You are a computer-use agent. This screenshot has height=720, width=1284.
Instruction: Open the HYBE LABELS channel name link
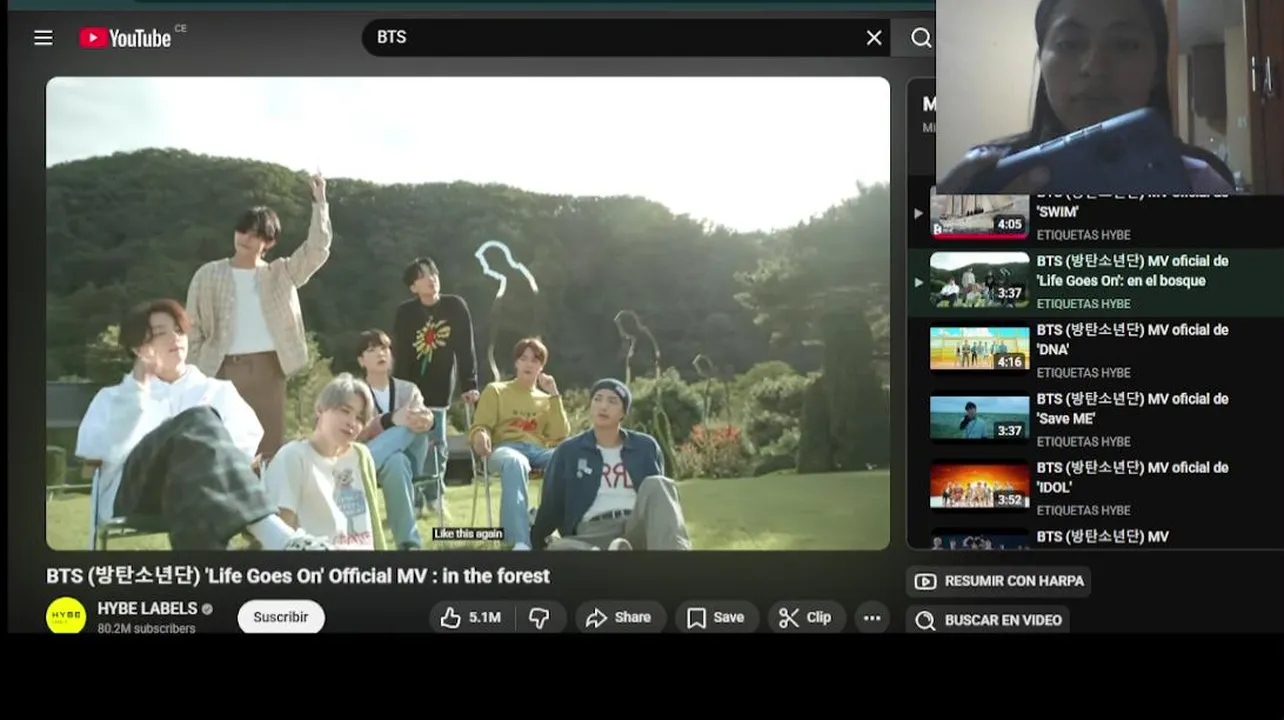pyautogui.click(x=147, y=608)
